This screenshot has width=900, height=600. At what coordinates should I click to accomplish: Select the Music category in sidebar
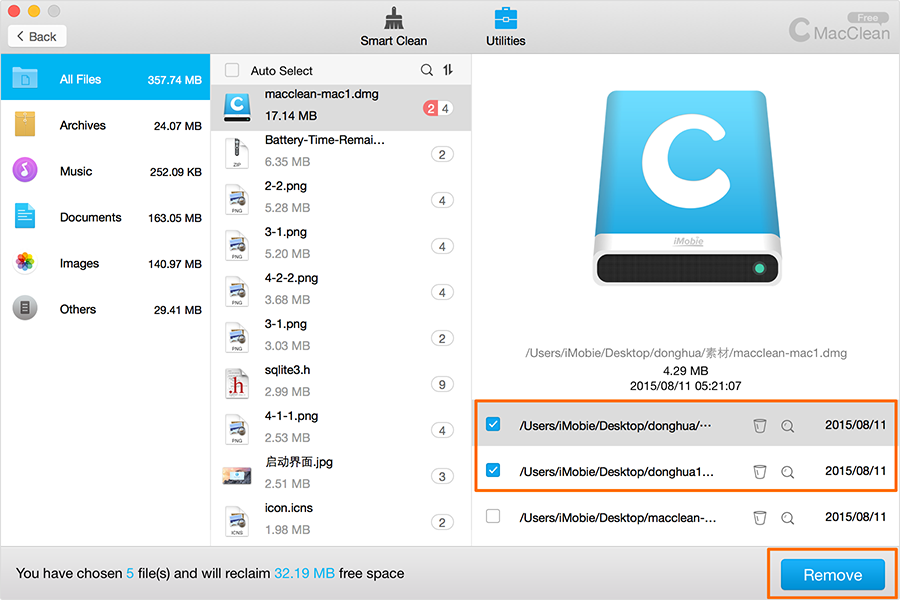point(76,171)
